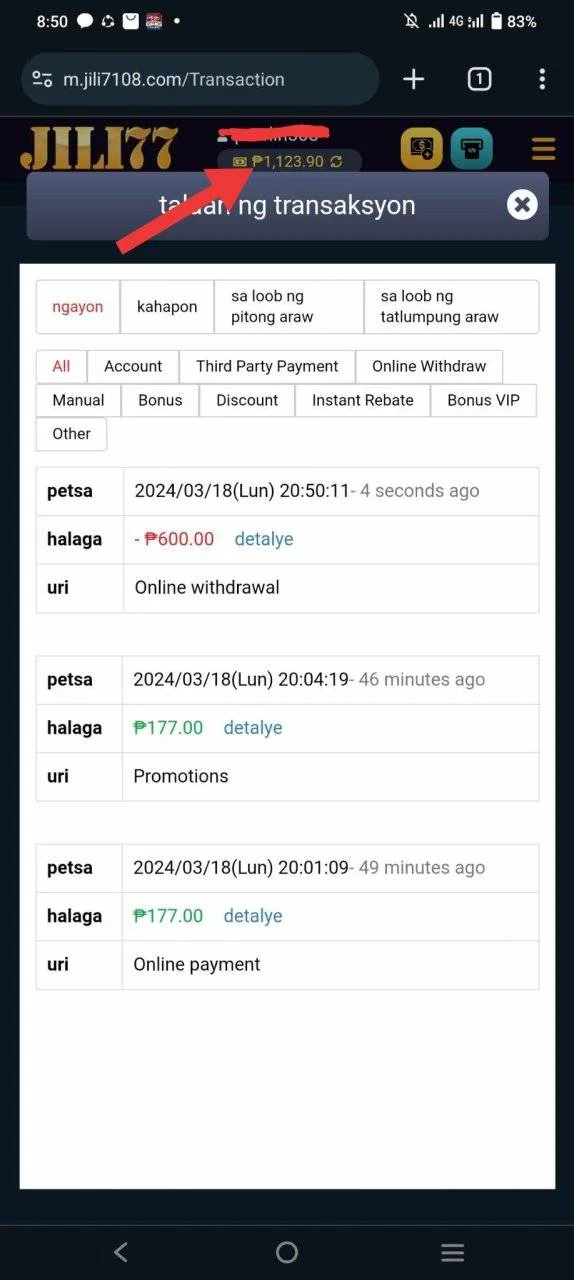Image resolution: width=574 pixels, height=1280 pixels.
Task: Open the teal withdraw icon
Action: (x=471, y=149)
